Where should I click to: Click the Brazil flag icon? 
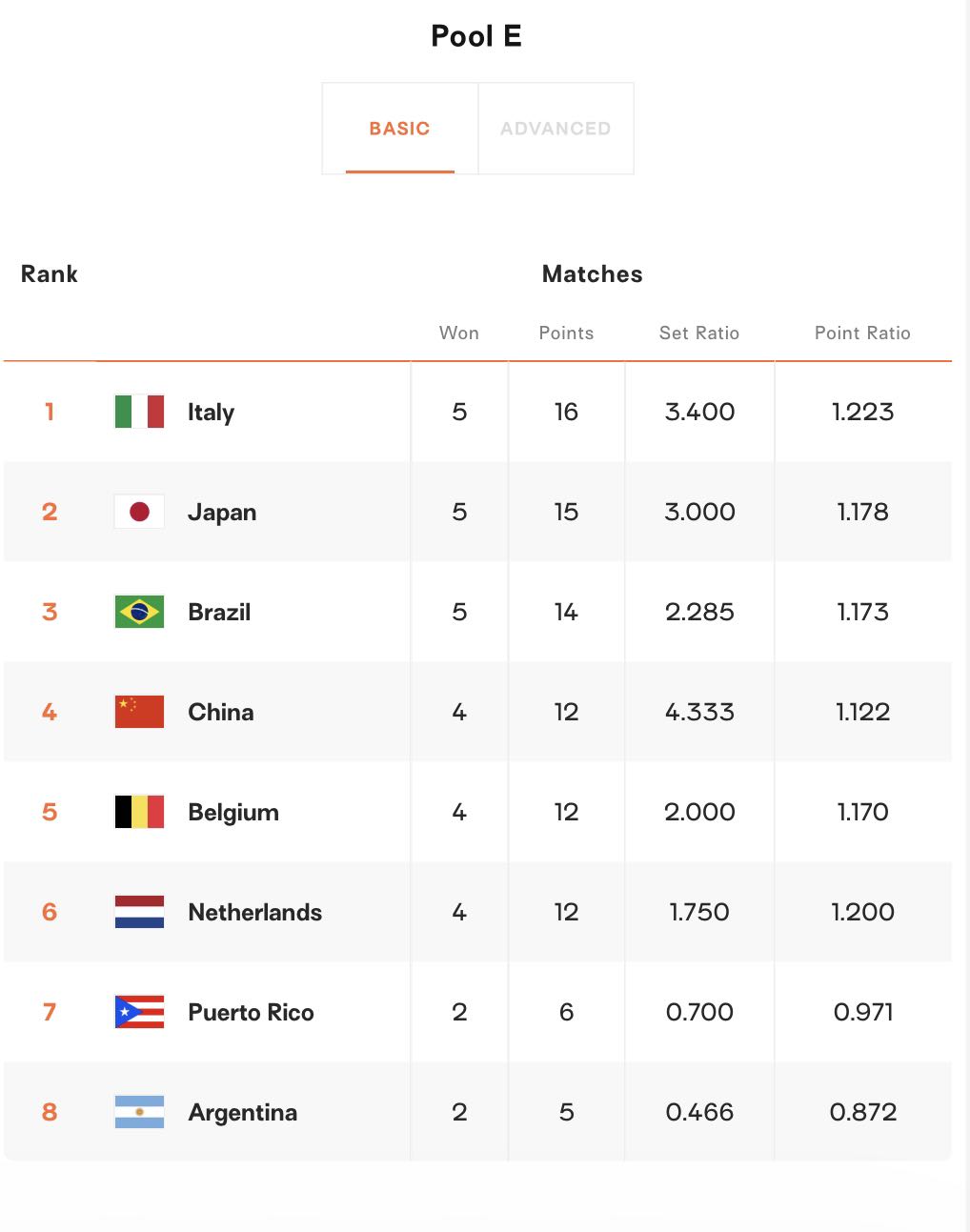(x=139, y=612)
